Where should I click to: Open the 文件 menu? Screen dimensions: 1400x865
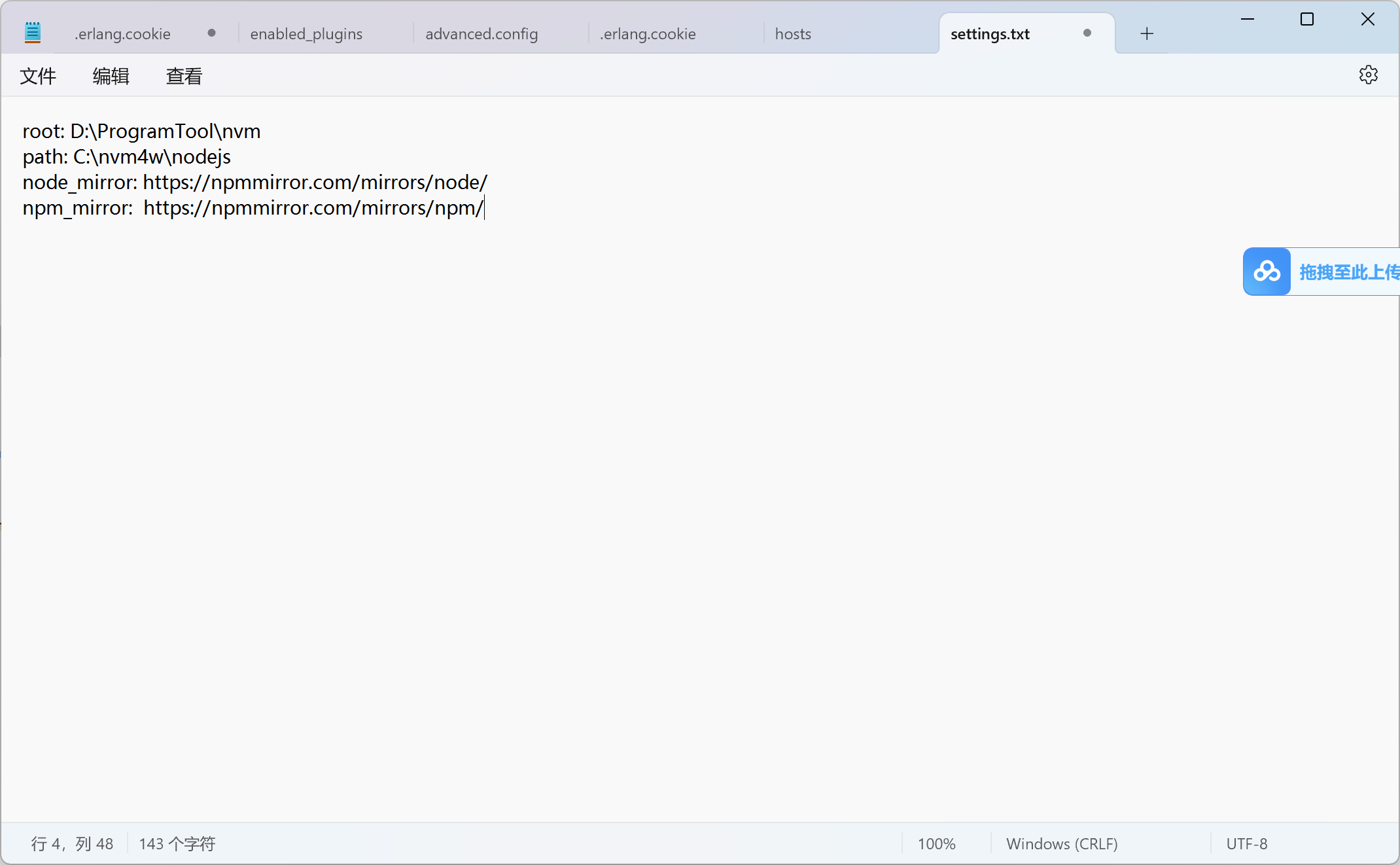38,77
